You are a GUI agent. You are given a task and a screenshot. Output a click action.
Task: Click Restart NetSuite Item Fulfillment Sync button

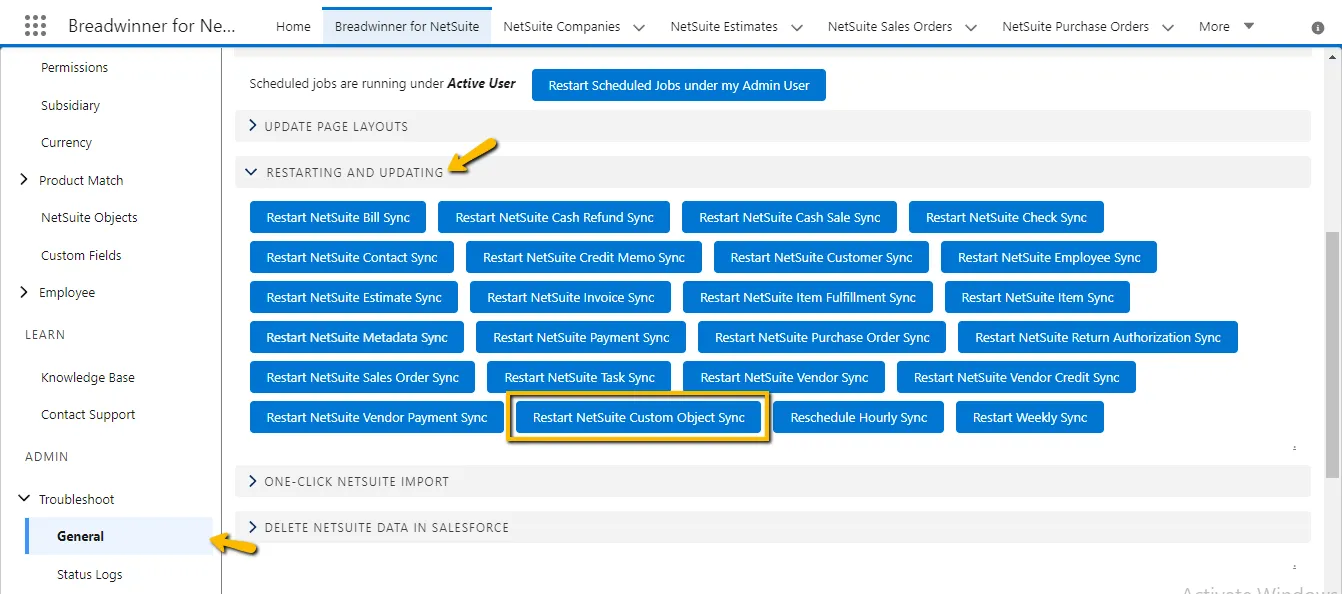[808, 297]
